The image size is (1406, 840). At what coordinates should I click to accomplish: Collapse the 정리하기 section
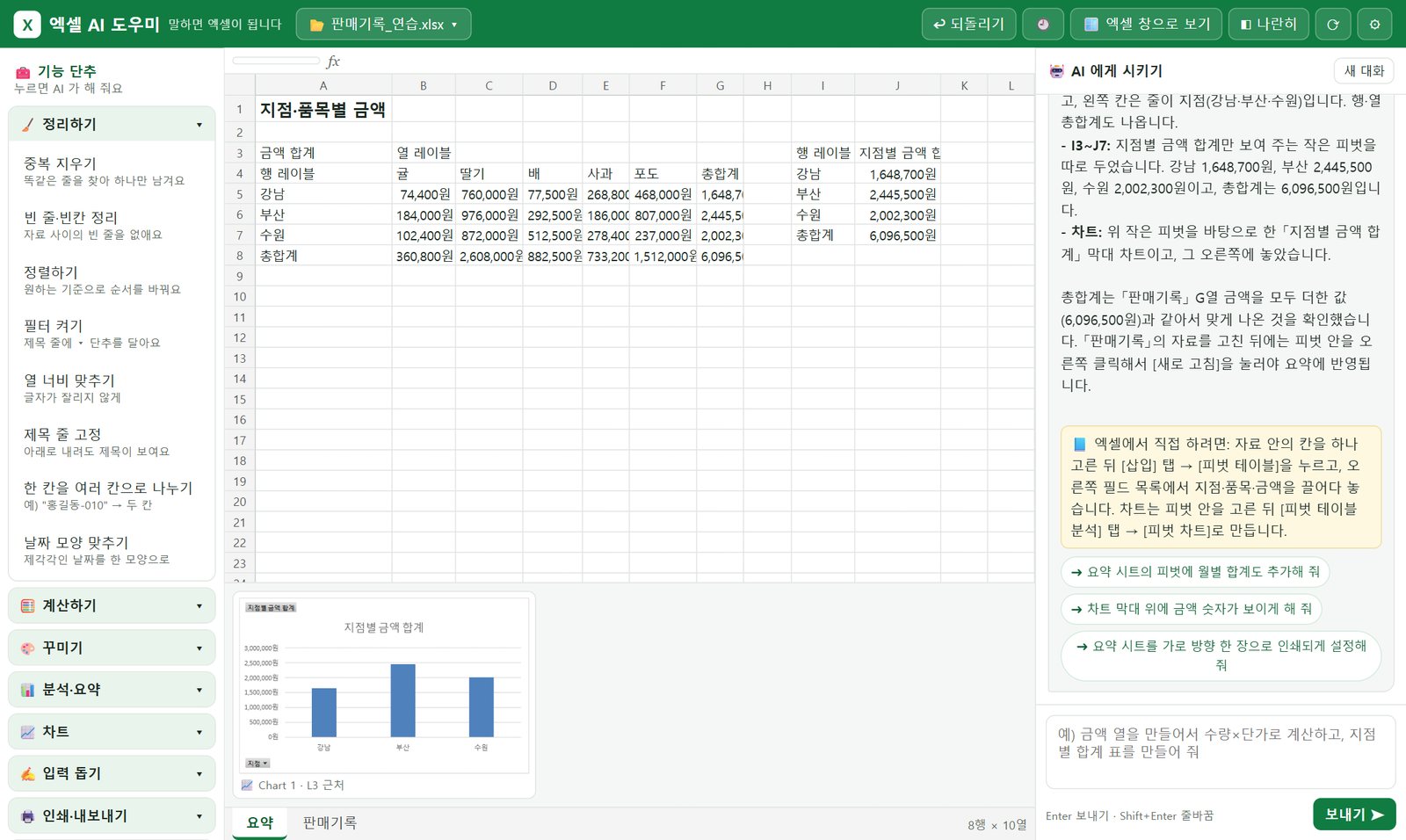[x=112, y=125]
